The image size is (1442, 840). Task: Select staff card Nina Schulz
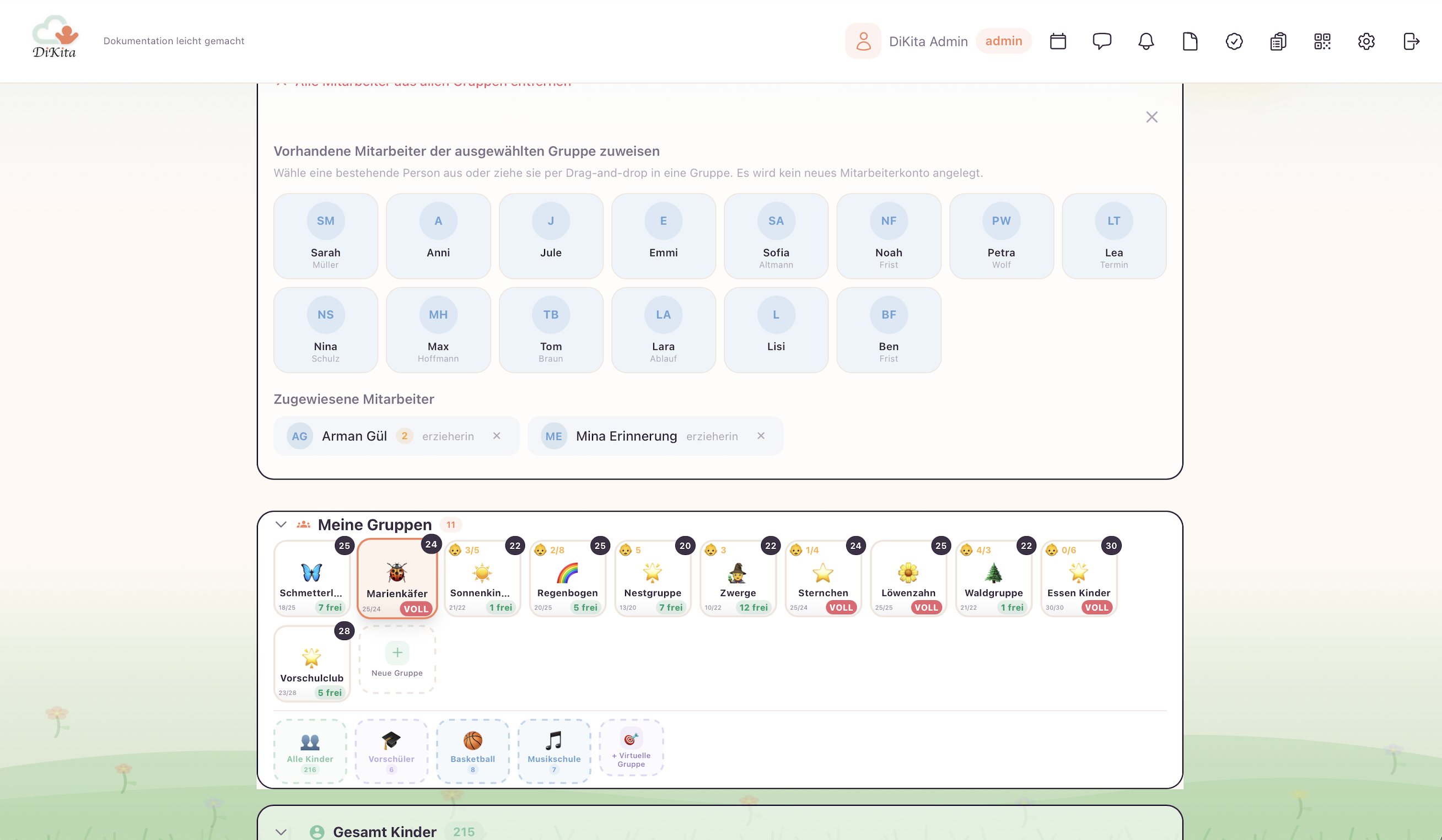[326, 330]
